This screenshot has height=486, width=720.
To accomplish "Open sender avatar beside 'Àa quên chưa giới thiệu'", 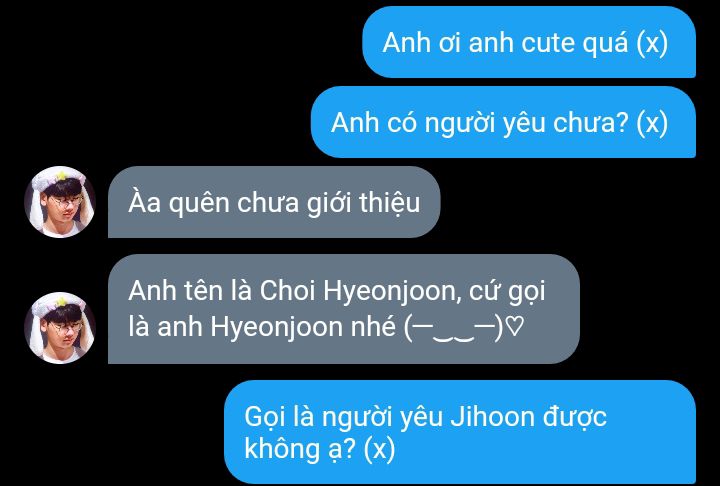I will click(x=60, y=202).
